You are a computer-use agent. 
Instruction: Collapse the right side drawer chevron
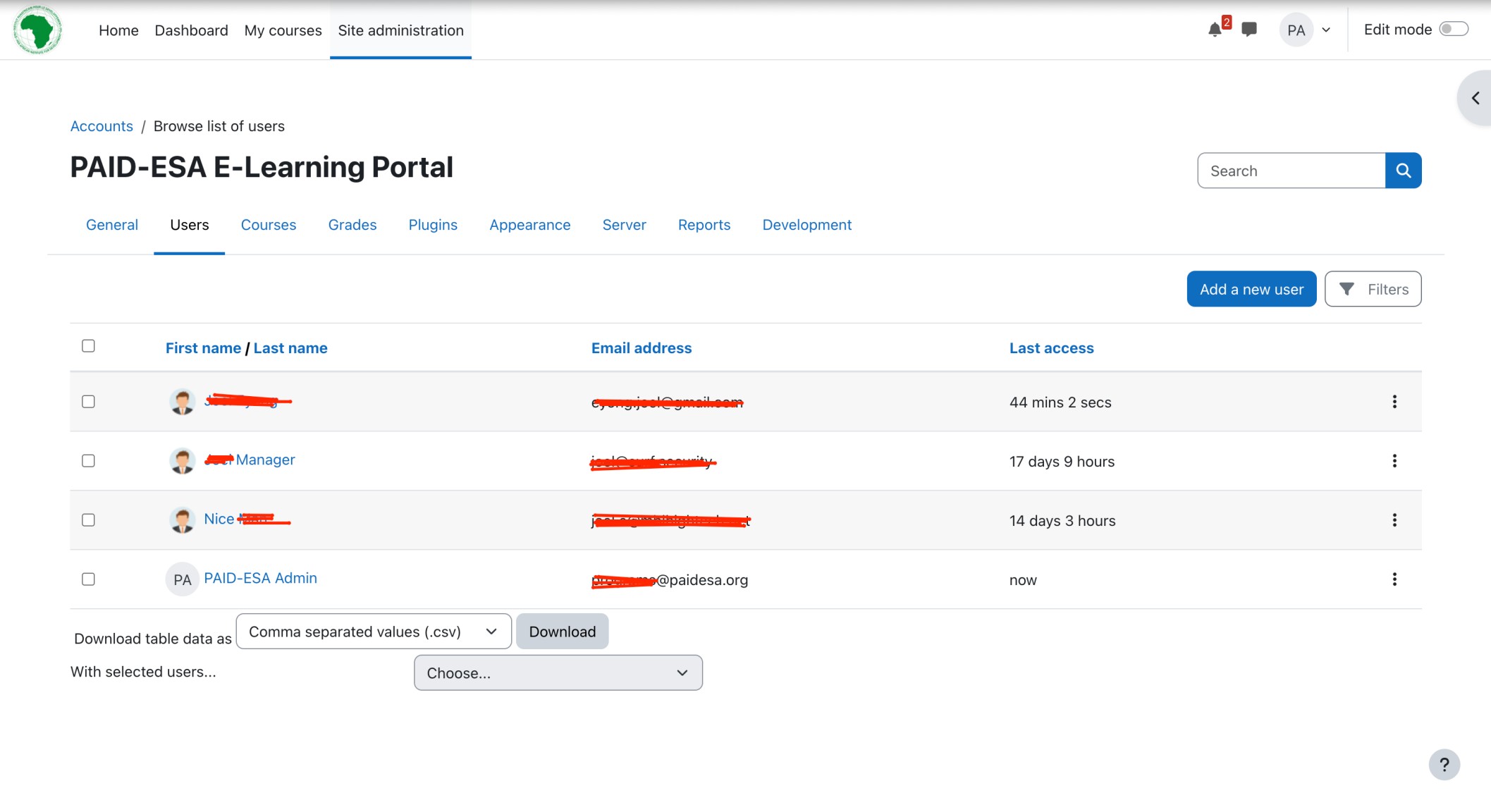1476,97
